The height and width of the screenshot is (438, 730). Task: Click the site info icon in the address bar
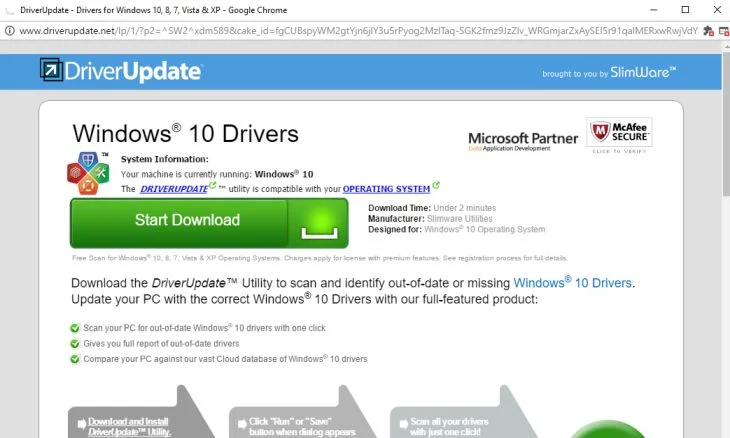click(x=9, y=31)
